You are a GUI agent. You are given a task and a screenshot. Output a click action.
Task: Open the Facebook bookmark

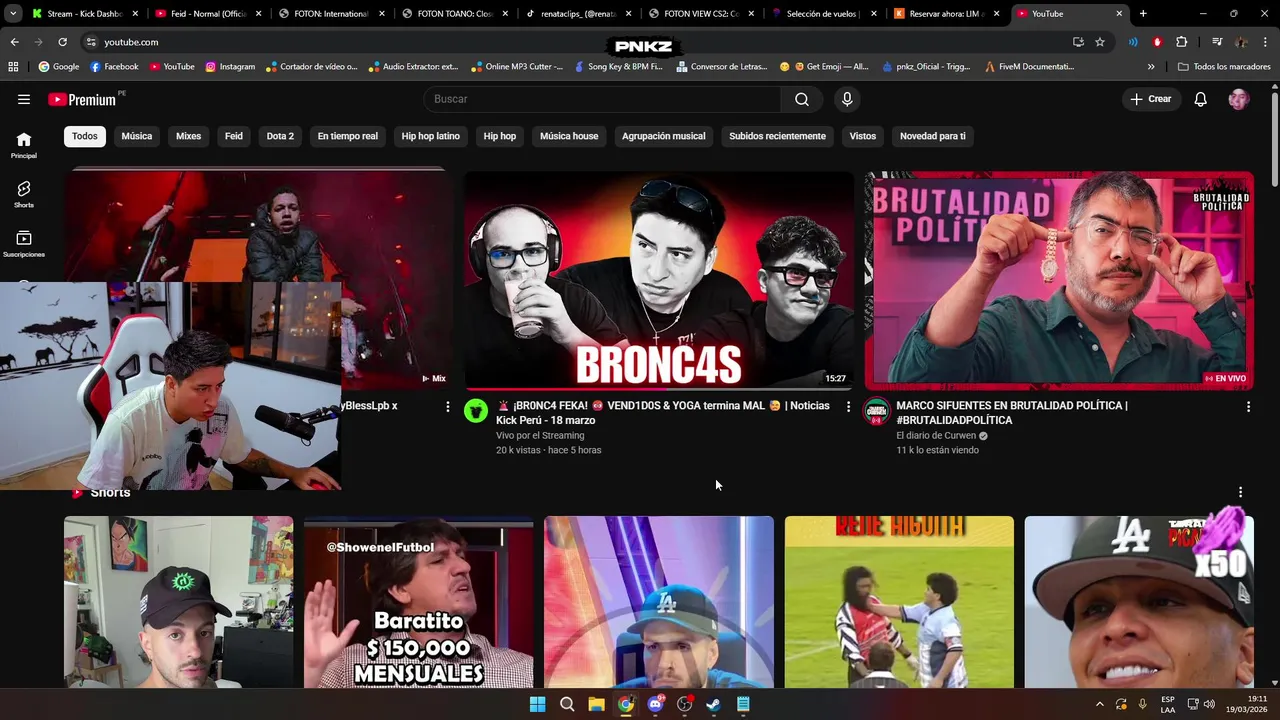pos(114,67)
